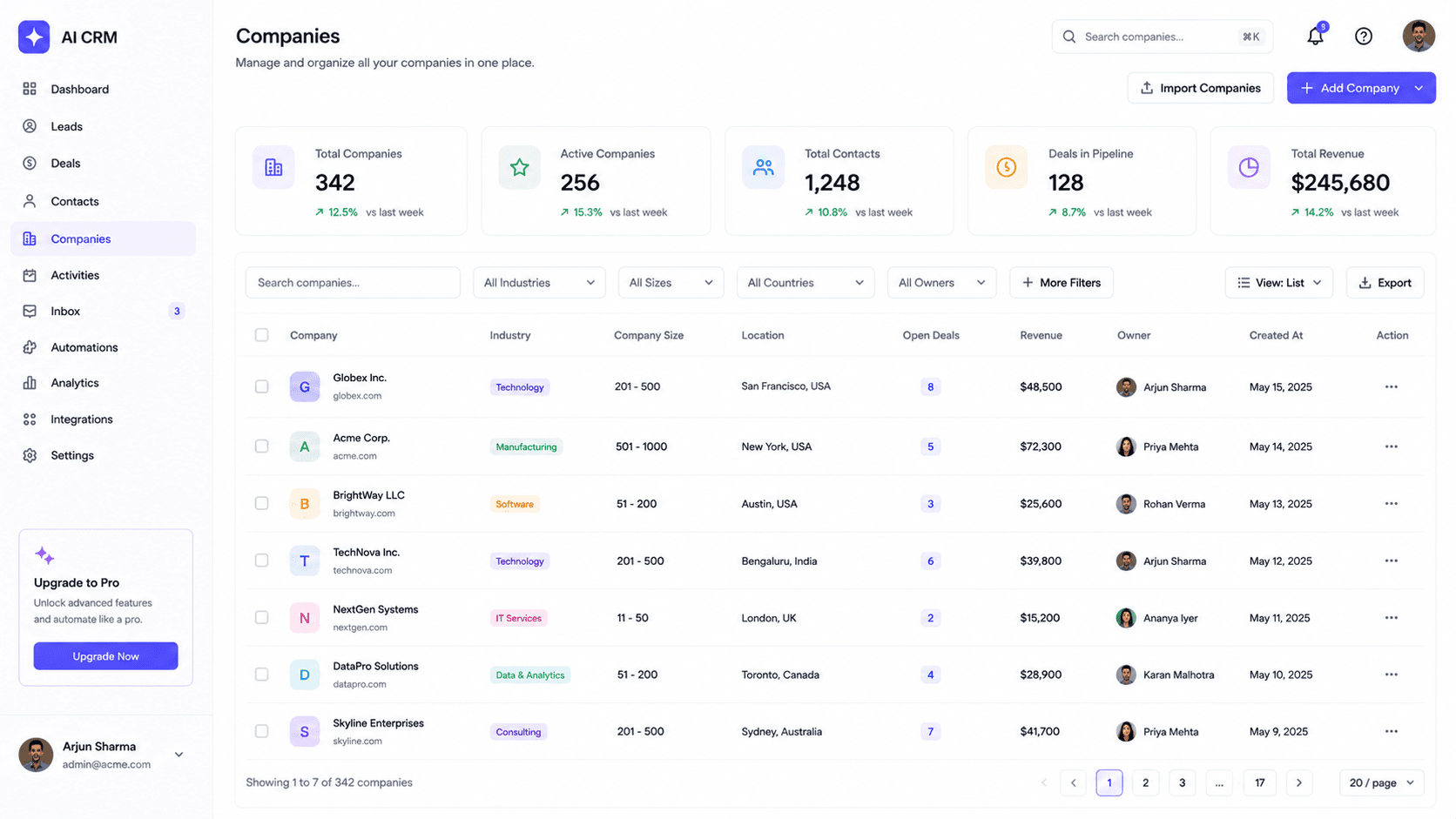
Task: Expand the All Countries filter
Action: [805, 283]
